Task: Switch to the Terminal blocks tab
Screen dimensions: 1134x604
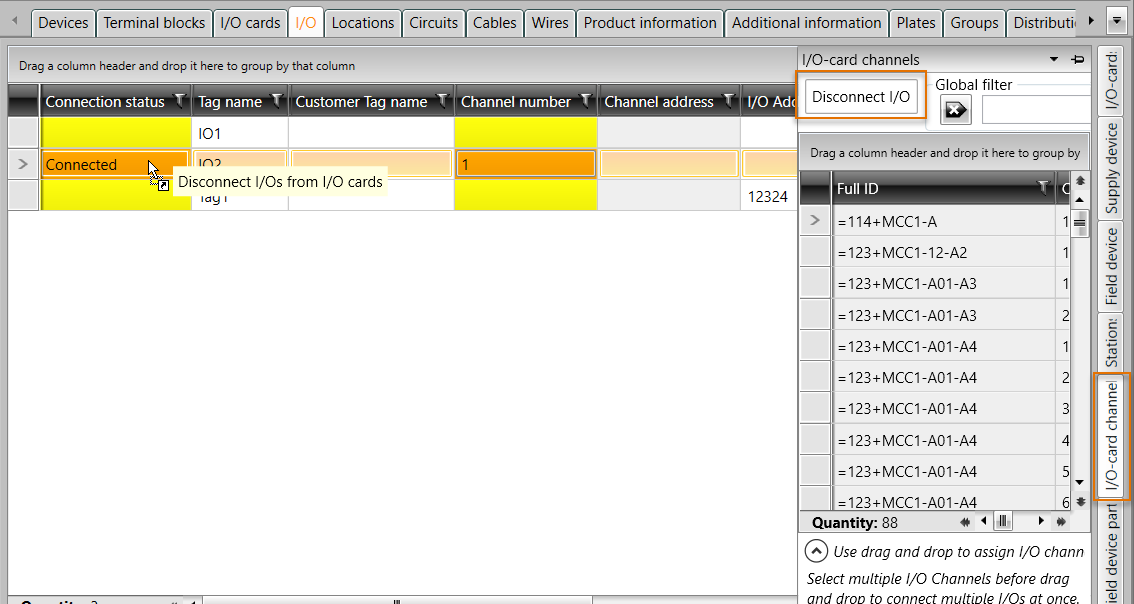Action: pos(154,22)
